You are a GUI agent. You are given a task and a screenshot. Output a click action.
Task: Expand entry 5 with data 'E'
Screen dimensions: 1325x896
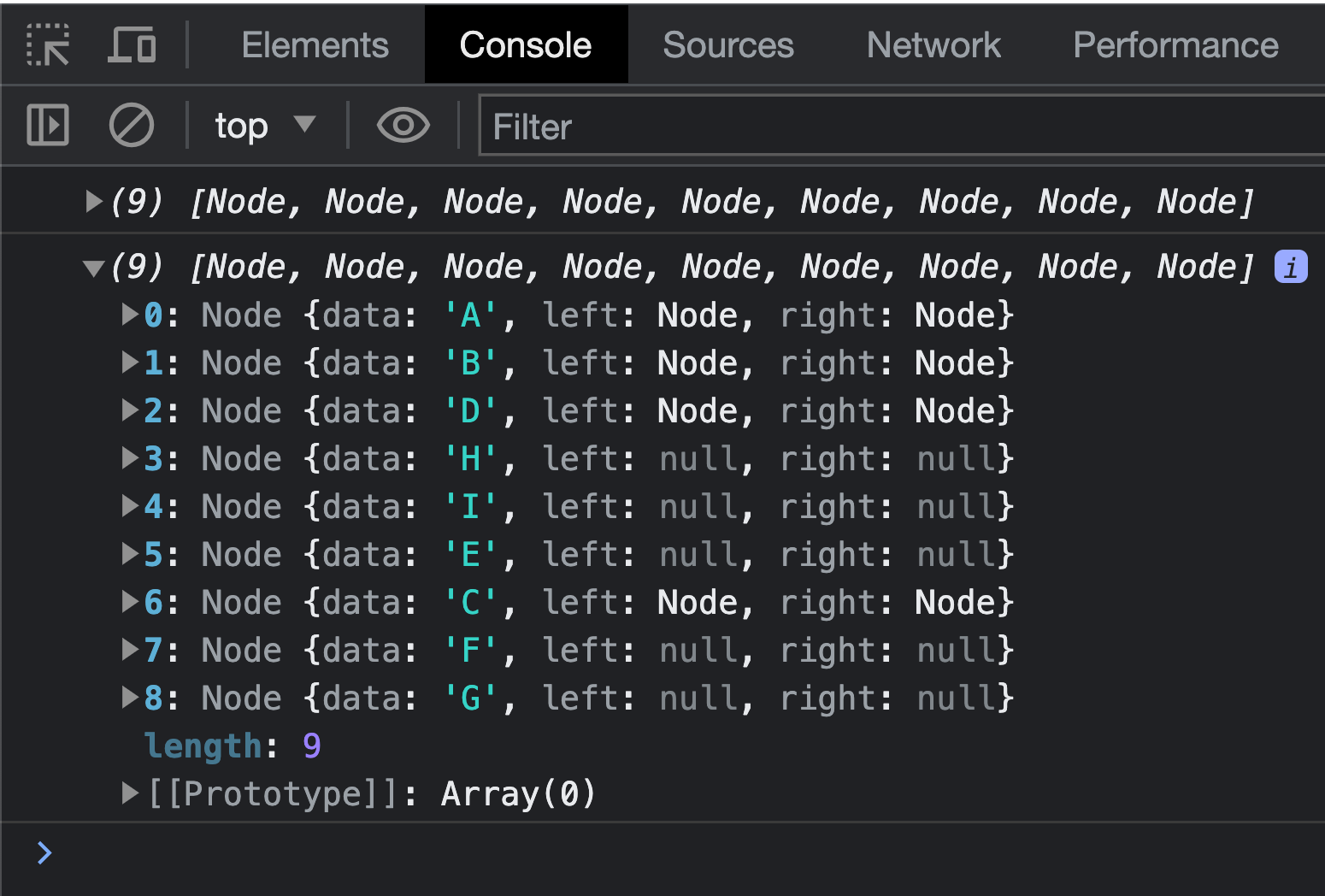(130, 554)
